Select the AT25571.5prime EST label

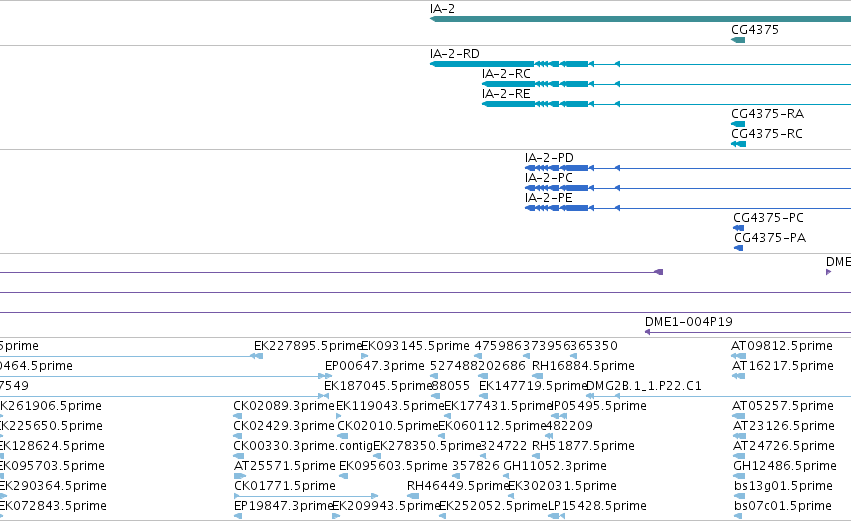tap(285, 466)
